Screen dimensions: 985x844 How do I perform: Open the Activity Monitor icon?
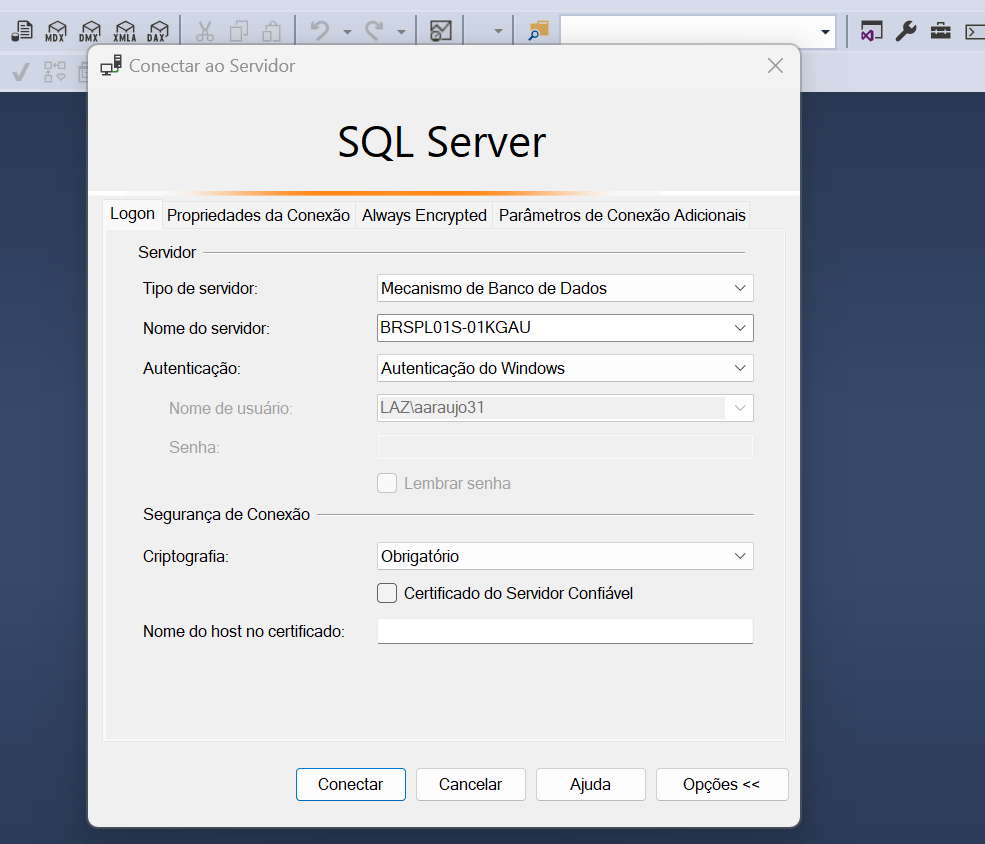click(440, 31)
